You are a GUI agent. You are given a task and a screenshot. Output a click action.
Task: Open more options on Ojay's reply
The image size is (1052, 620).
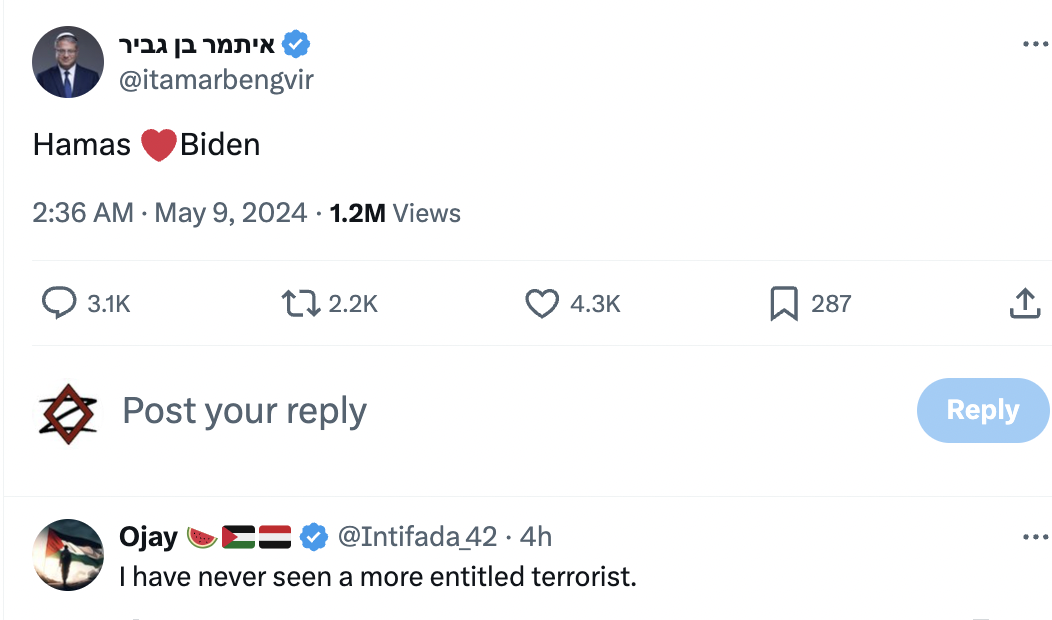click(x=1035, y=537)
